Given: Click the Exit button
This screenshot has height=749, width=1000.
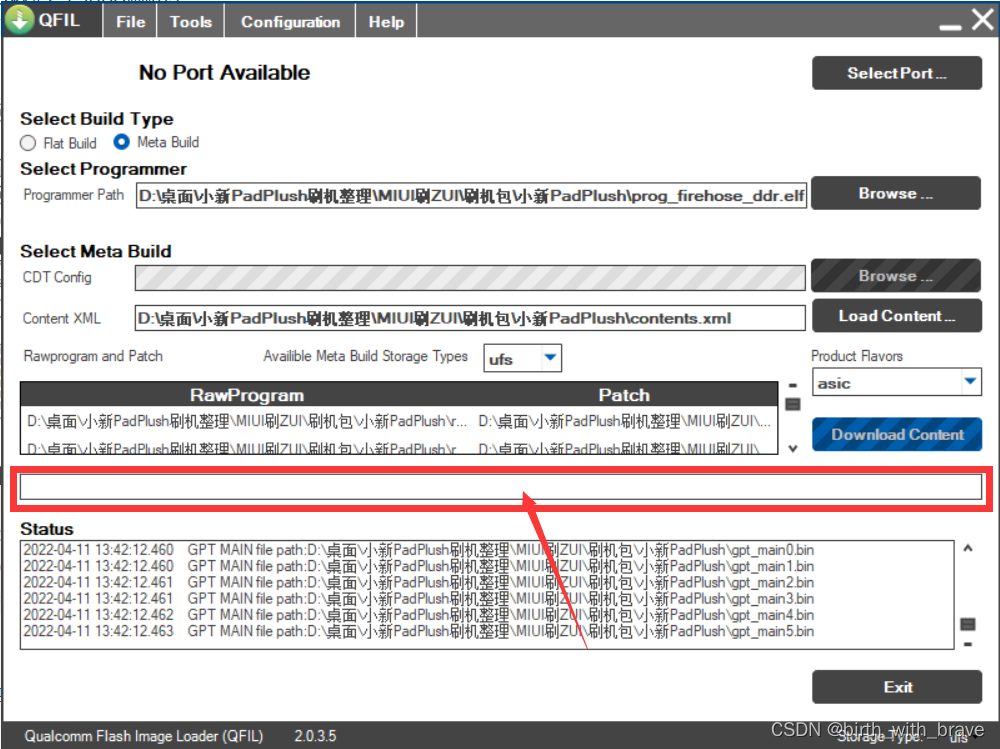Looking at the screenshot, I should [897, 687].
